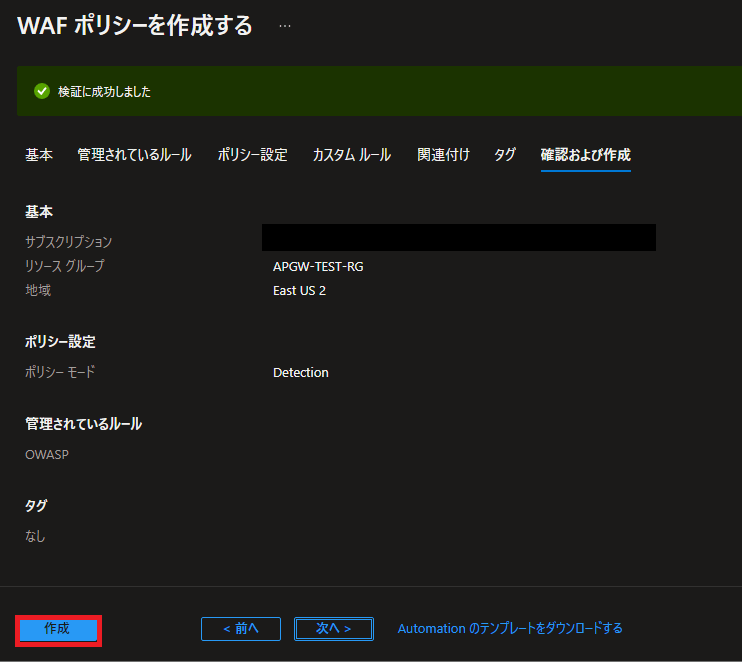
Task: Click the 検証に成功しました message text
Action: (x=104, y=91)
